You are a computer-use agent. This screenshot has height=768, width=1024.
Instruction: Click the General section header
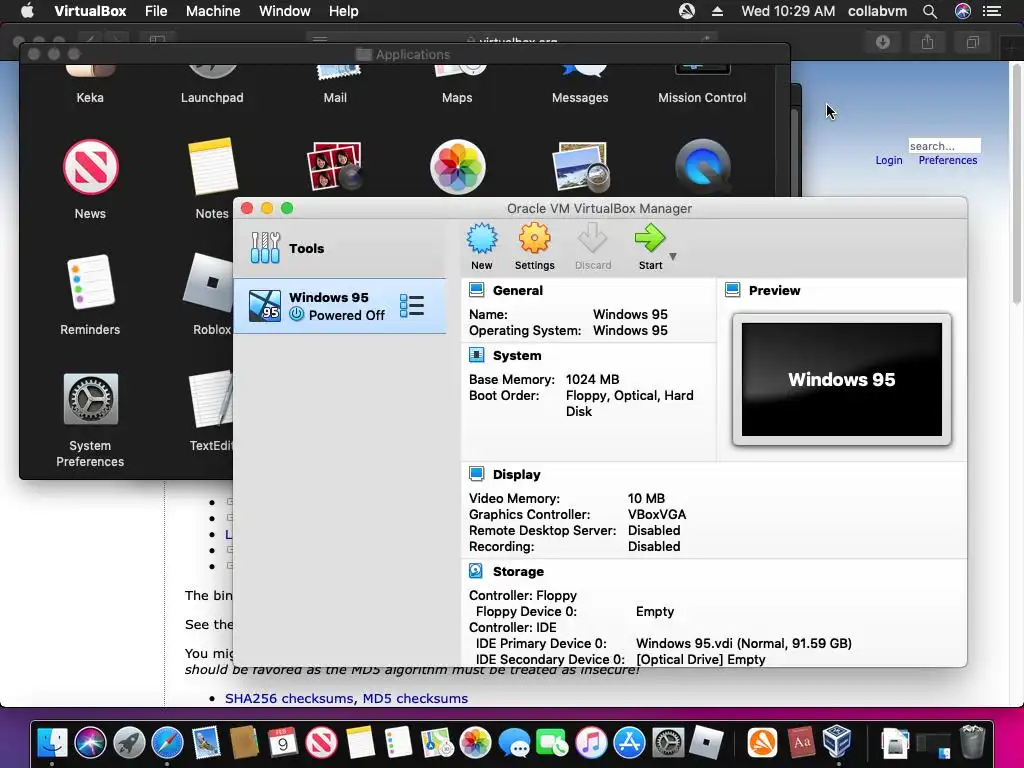tap(517, 291)
